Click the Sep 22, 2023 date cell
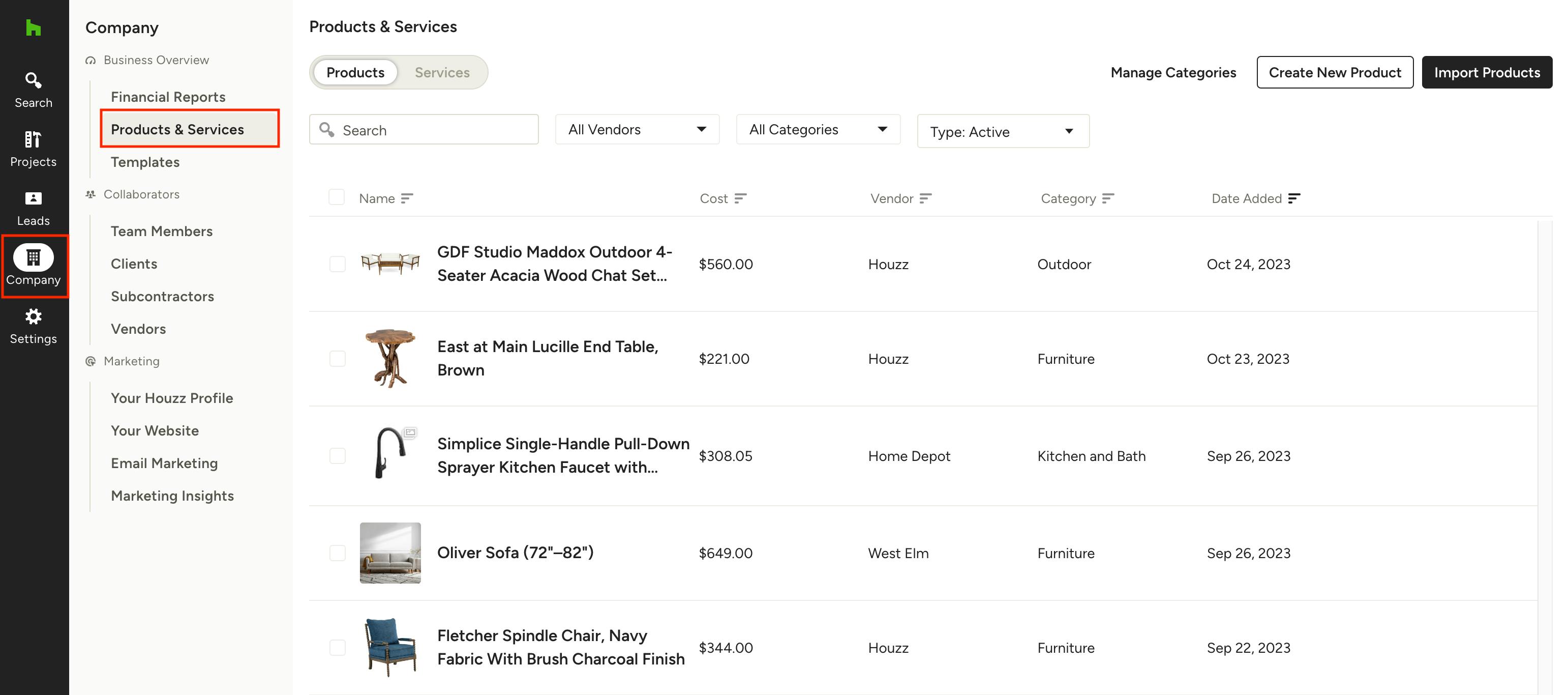 click(1248, 648)
